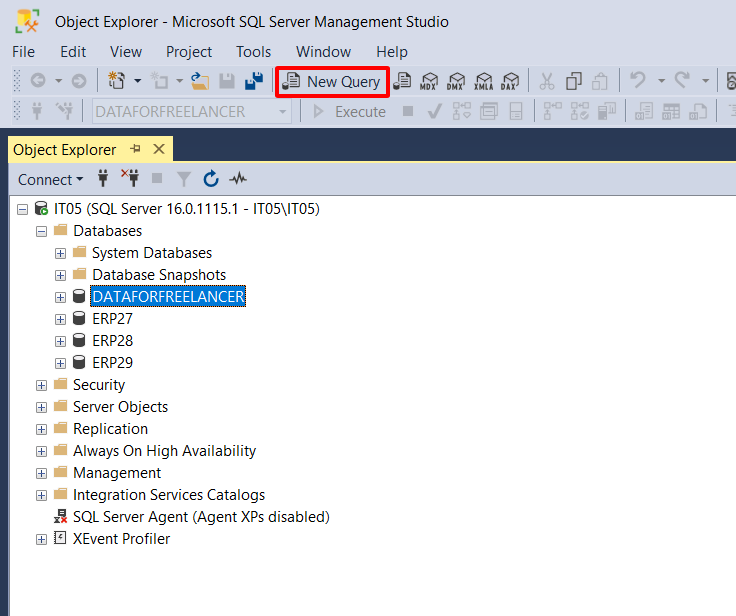Image resolution: width=736 pixels, height=616 pixels.
Task: Click the Open File folder icon
Action: [200, 81]
